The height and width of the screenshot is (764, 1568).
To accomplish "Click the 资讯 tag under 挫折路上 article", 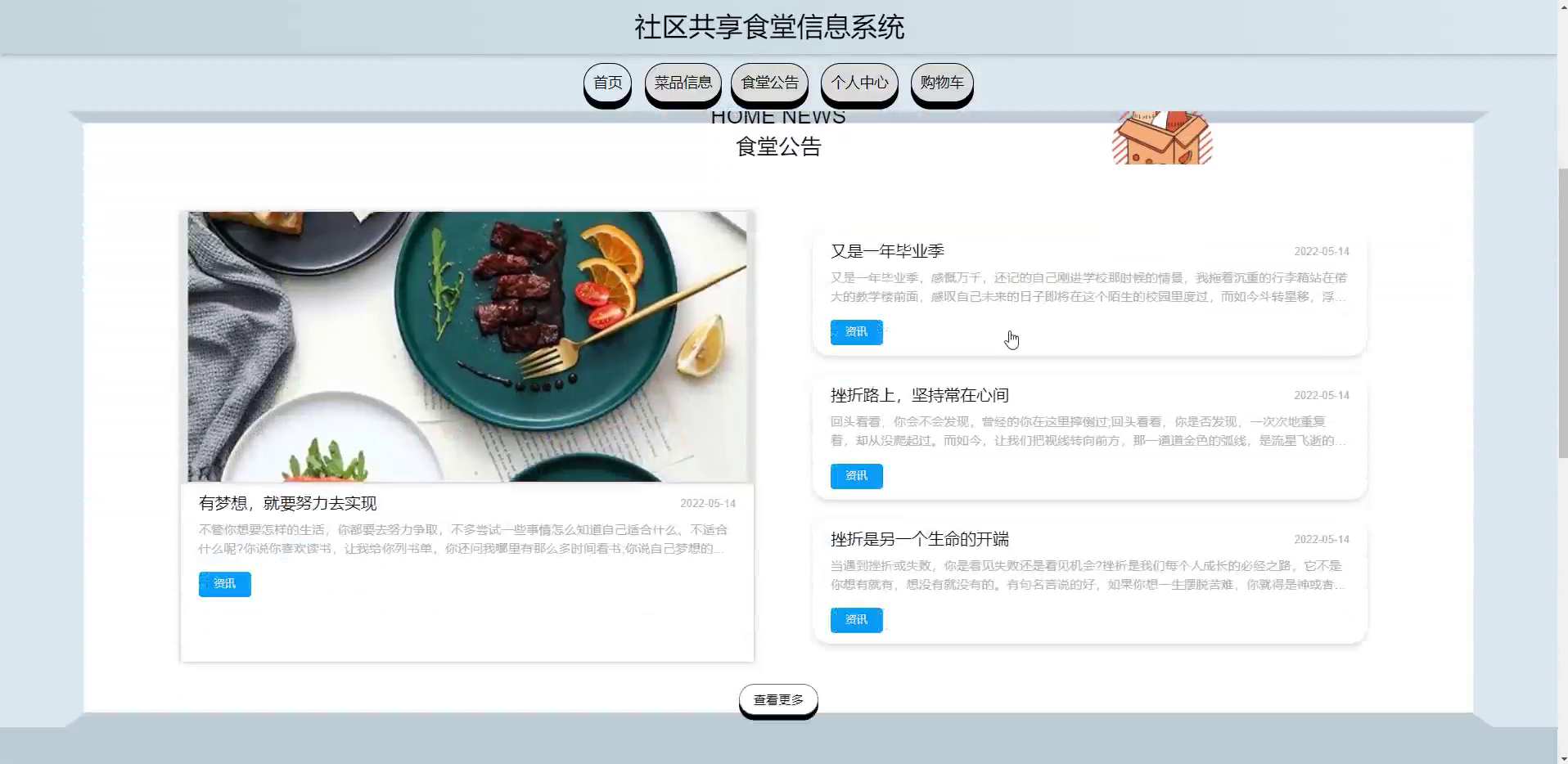I will pos(856,476).
